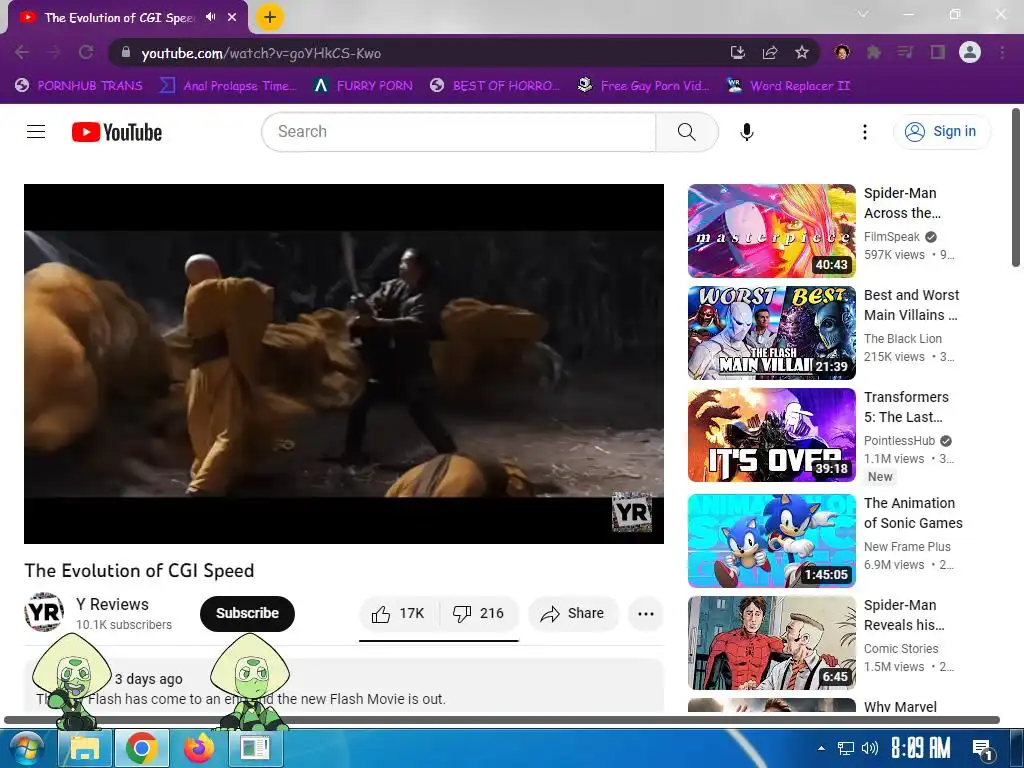Open the Windows Start menu
The image size is (1024, 768).
click(x=25, y=748)
